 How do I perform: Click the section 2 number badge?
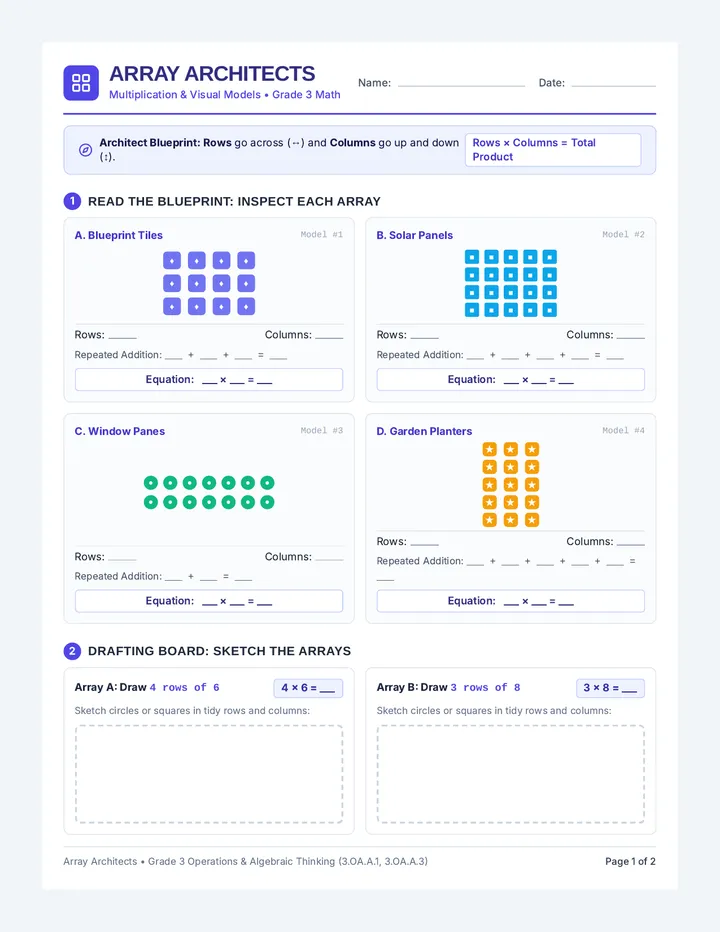pos(72,651)
